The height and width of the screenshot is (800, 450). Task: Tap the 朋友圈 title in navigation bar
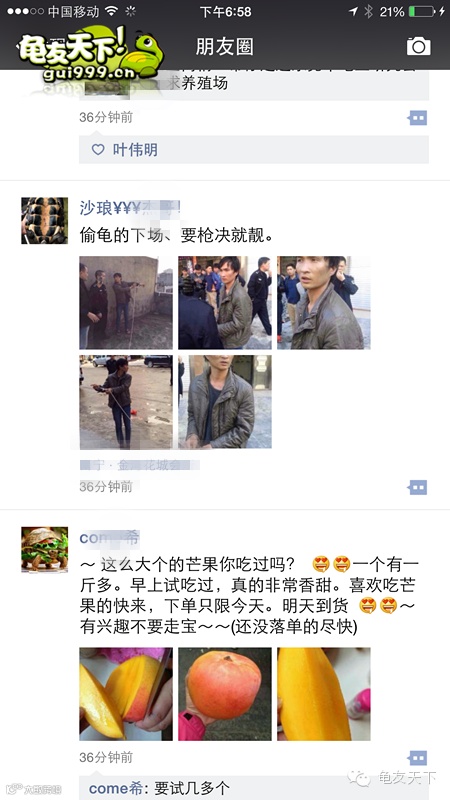click(224, 46)
